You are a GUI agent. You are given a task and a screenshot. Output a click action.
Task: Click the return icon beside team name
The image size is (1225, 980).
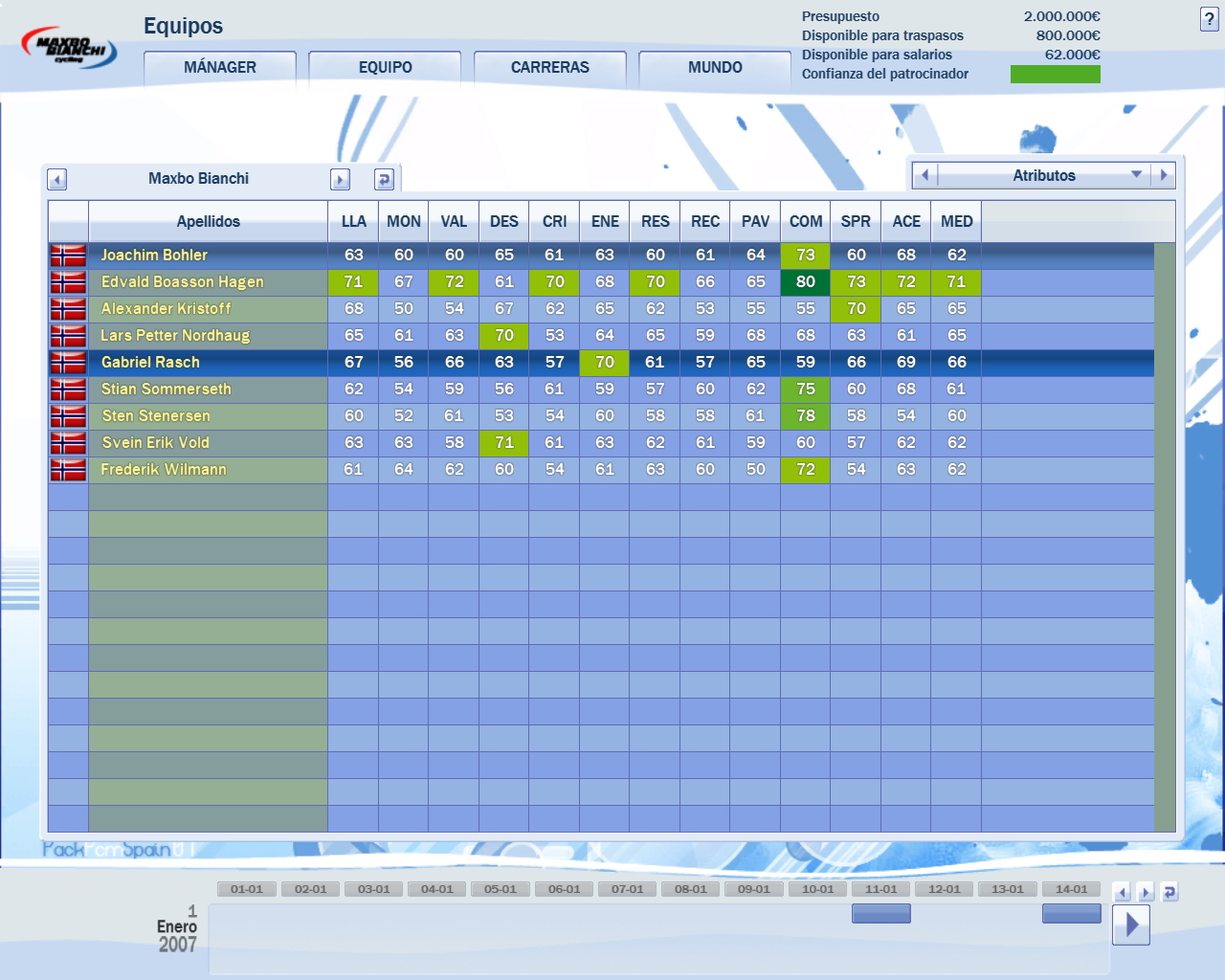tap(384, 180)
